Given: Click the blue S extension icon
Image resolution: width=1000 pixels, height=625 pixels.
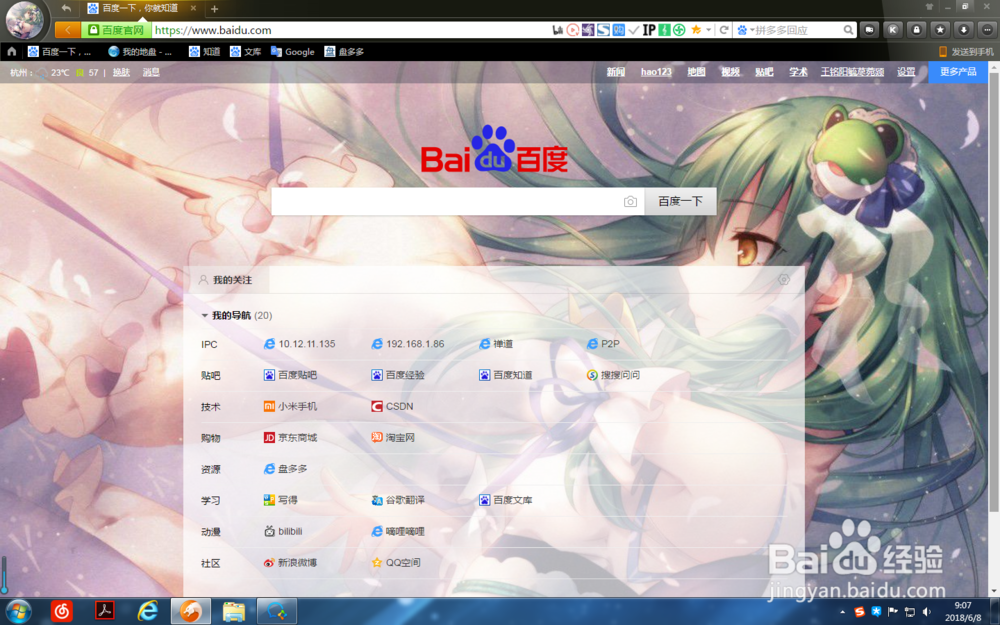Looking at the screenshot, I should point(603,30).
